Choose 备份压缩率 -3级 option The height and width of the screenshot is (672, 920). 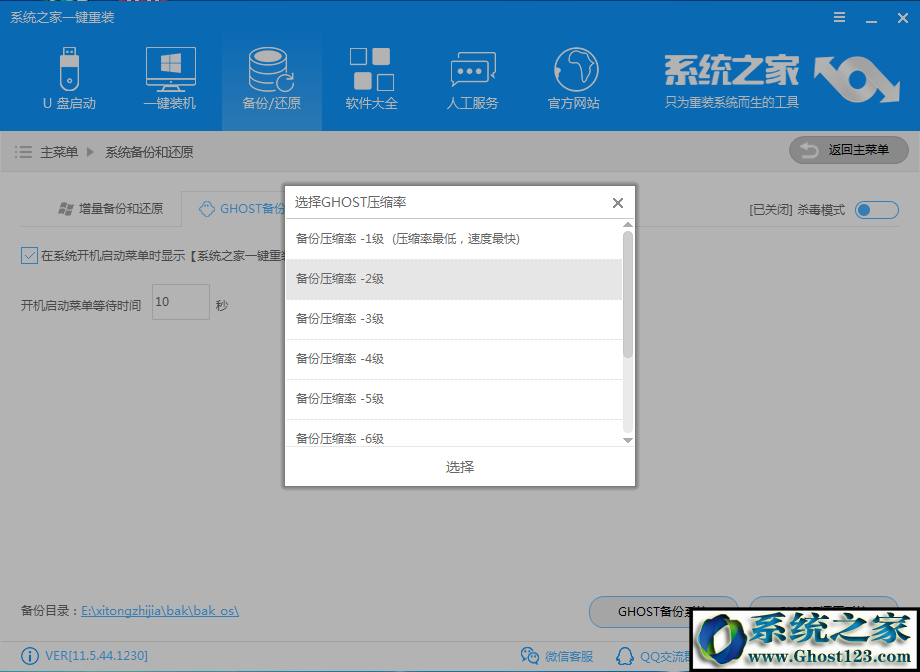pos(454,319)
